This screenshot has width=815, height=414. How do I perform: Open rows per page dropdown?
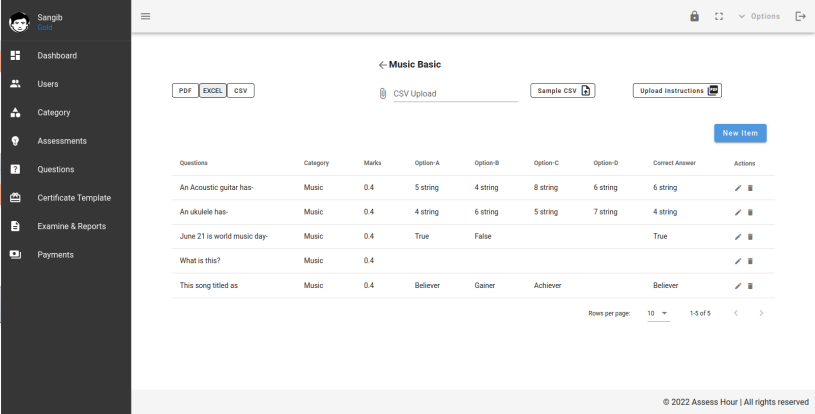657,313
